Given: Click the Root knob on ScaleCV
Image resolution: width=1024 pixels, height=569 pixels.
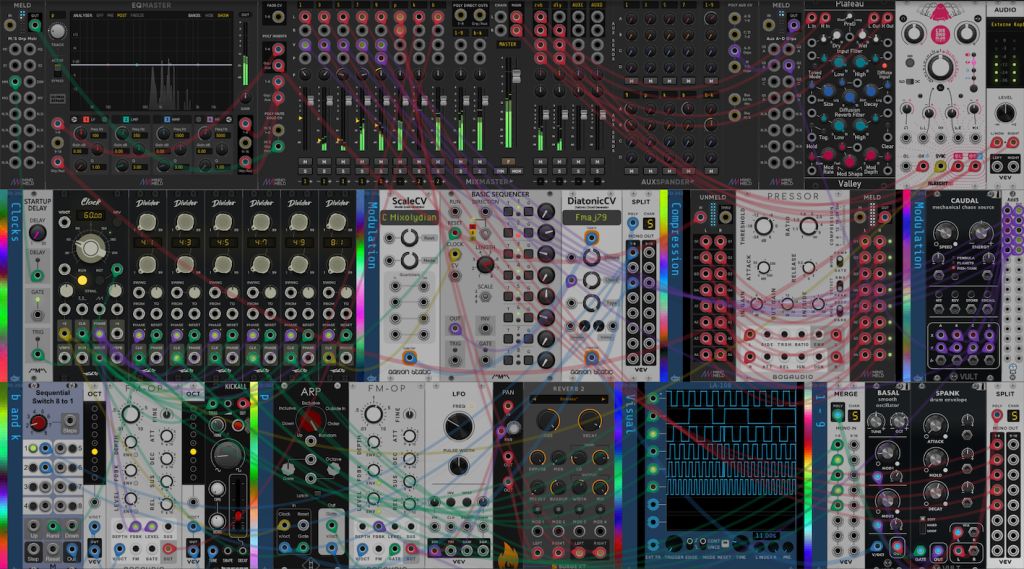Looking at the screenshot, I should 409,238.
